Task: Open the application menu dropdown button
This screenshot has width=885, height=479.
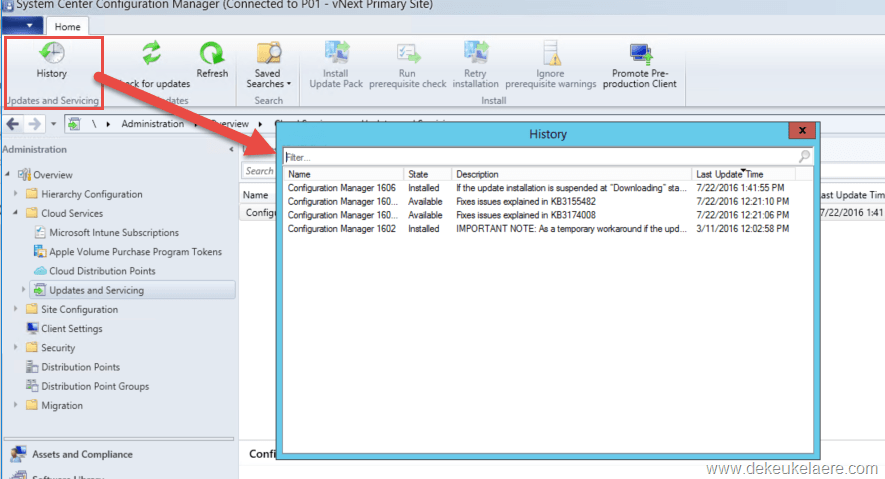Action: click(22, 25)
